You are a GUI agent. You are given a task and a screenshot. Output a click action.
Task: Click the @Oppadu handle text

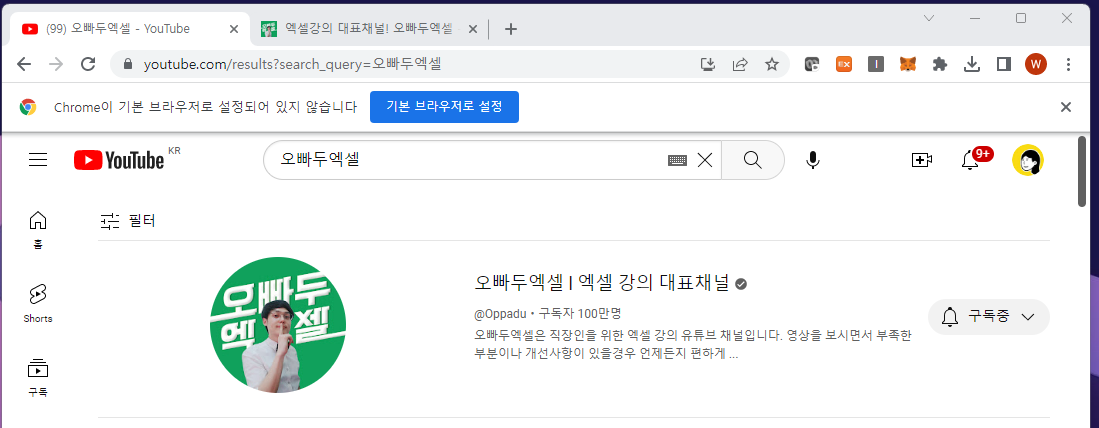pos(500,313)
